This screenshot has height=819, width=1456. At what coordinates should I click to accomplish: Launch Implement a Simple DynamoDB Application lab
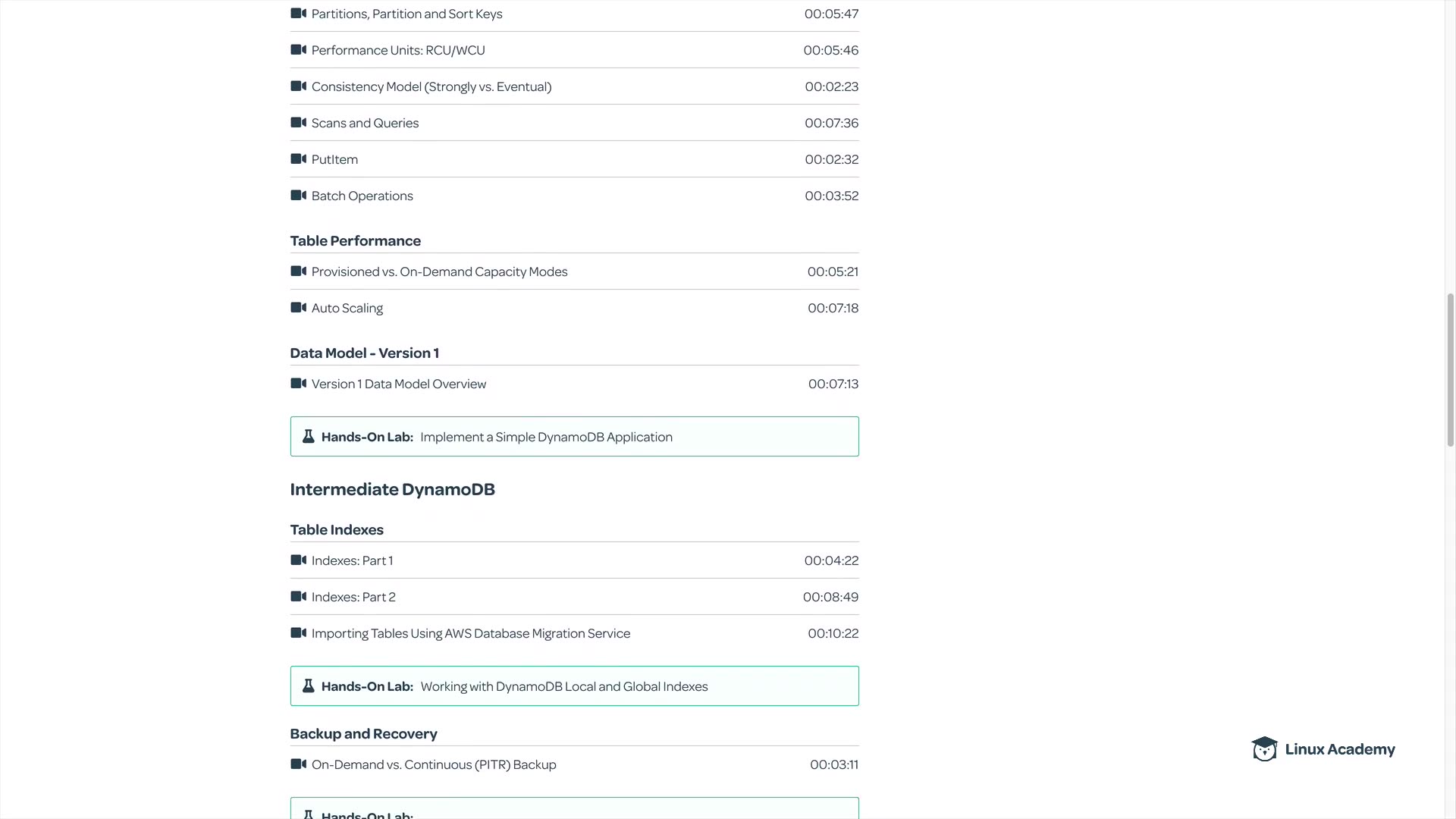[x=546, y=437]
